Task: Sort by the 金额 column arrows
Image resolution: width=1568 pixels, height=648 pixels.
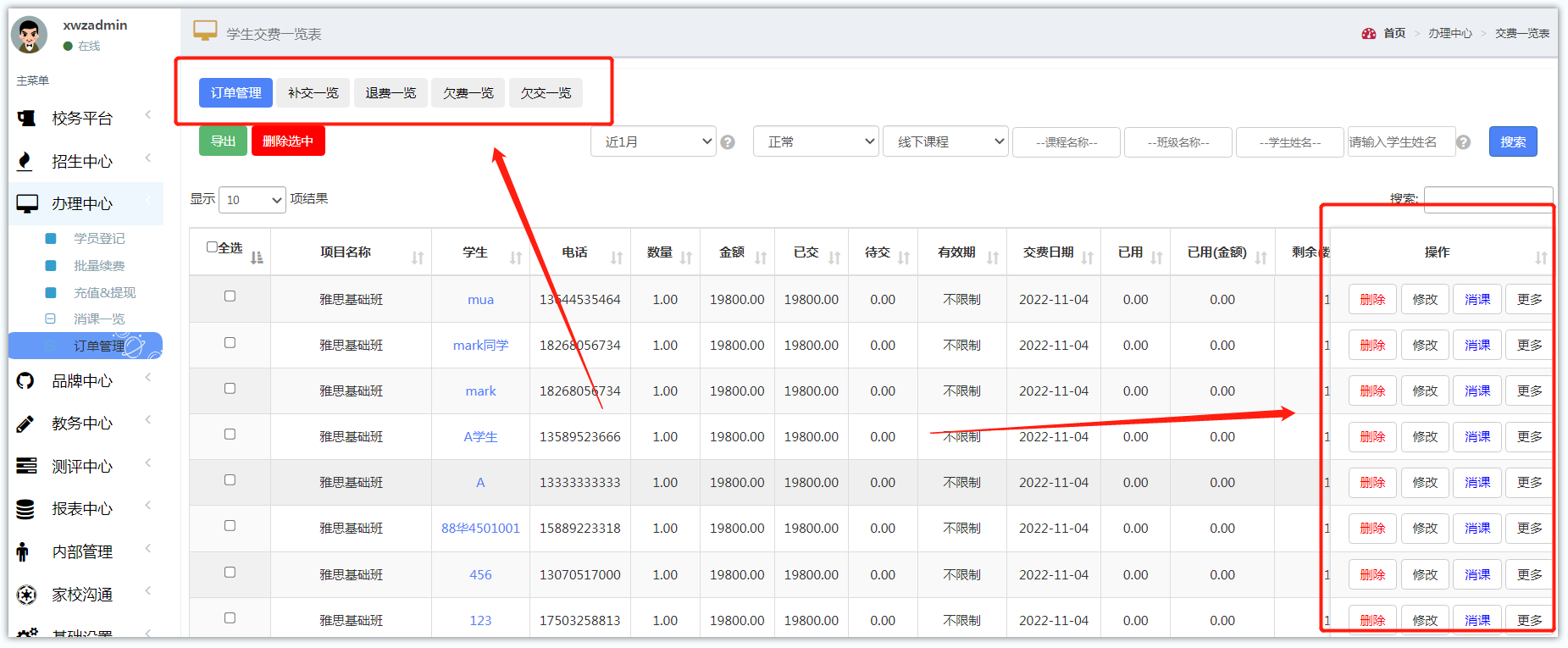Action: pos(761,258)
